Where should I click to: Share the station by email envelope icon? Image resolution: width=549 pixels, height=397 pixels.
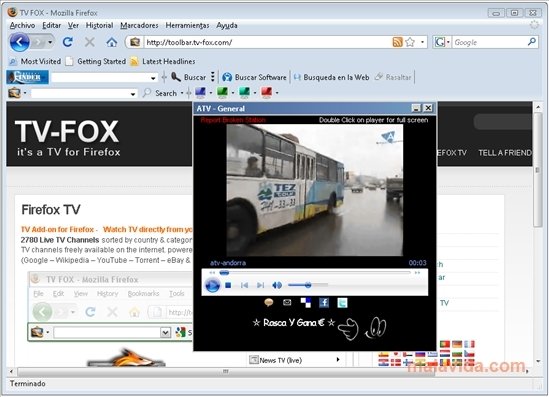click(287, 302)
